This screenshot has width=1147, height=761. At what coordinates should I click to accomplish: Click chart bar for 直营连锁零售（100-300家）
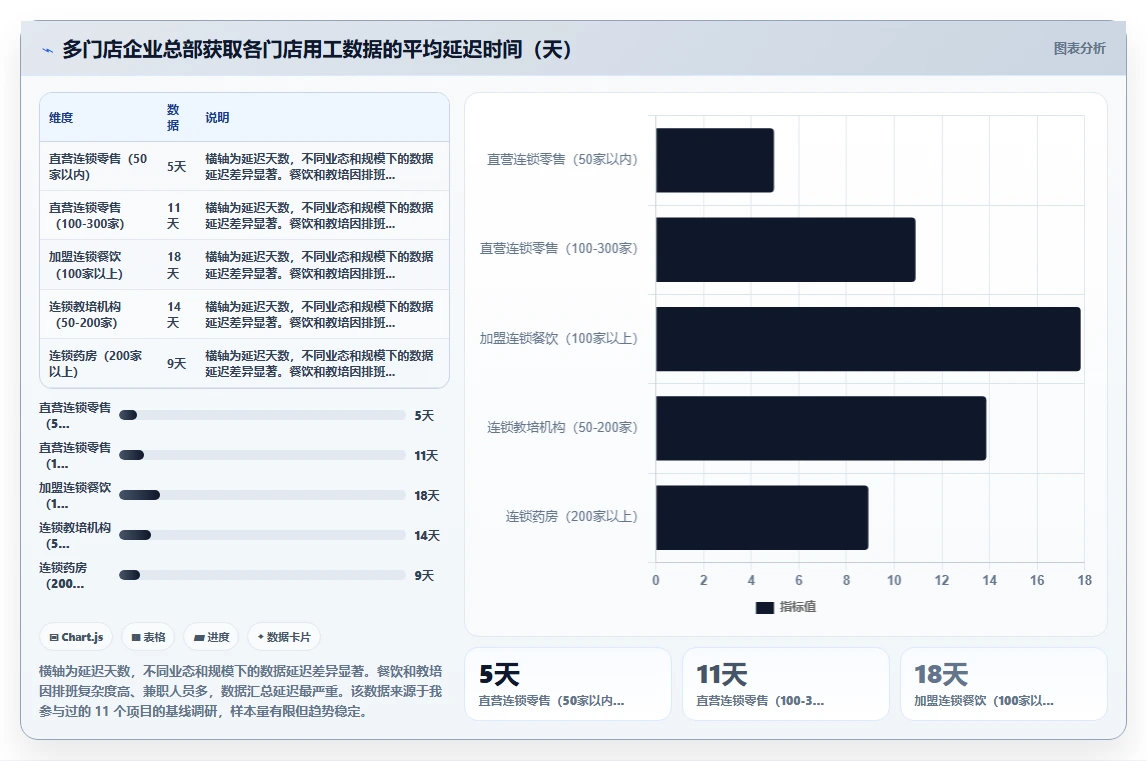click(786, 250)
